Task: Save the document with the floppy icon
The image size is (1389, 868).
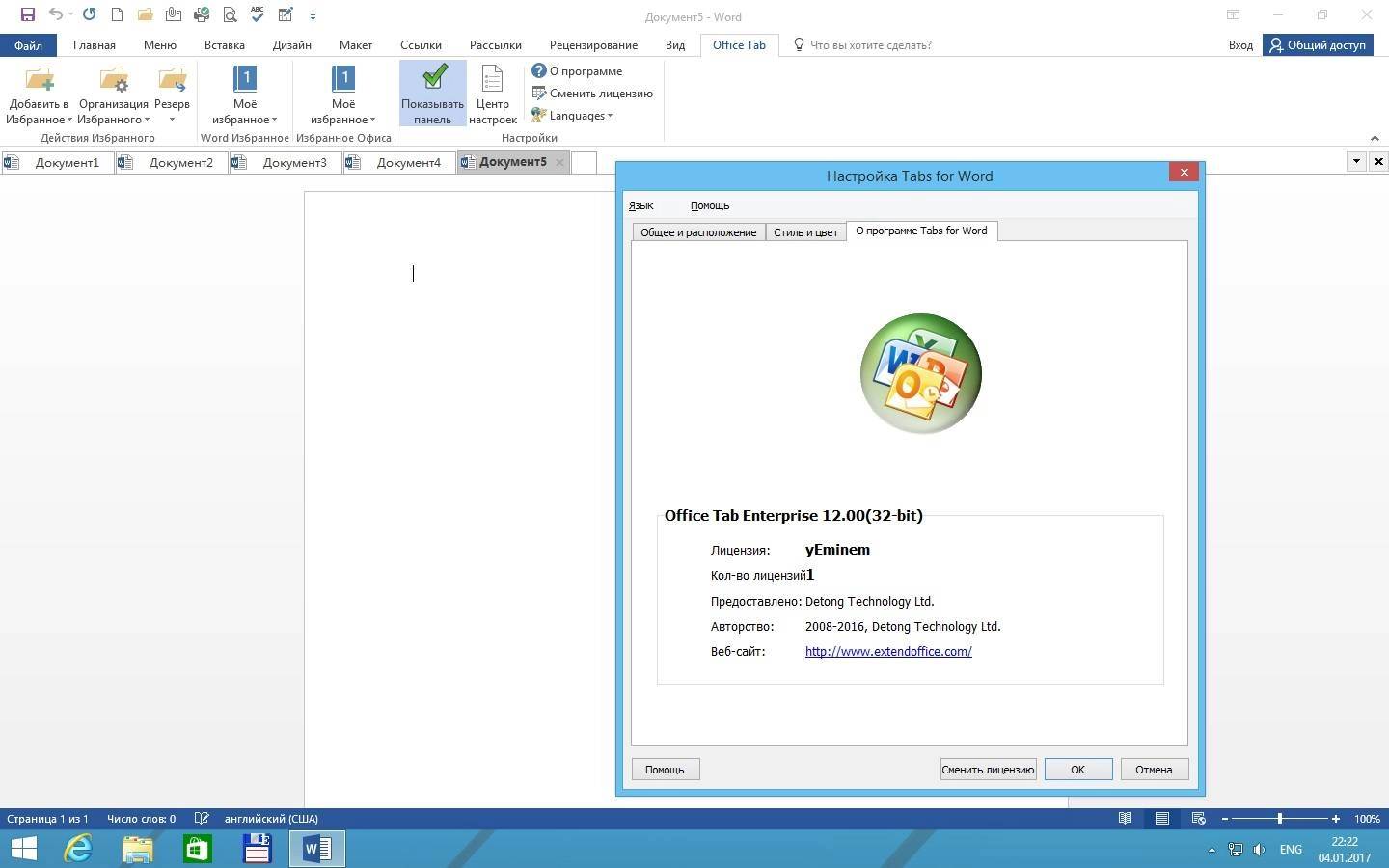Action: click(x=28, y=15)
